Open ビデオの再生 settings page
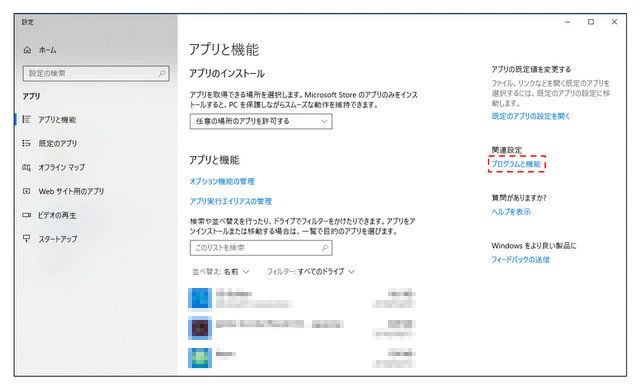Image resolution: width=640 pixels, height=391 pixels. coord(57,215)
